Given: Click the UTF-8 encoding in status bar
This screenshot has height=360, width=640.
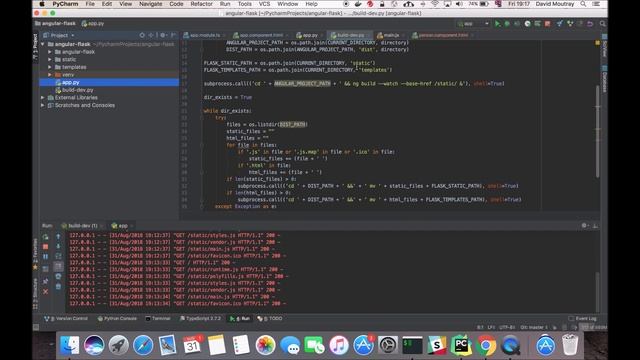Looking at the screenshot, I should 507,327.
